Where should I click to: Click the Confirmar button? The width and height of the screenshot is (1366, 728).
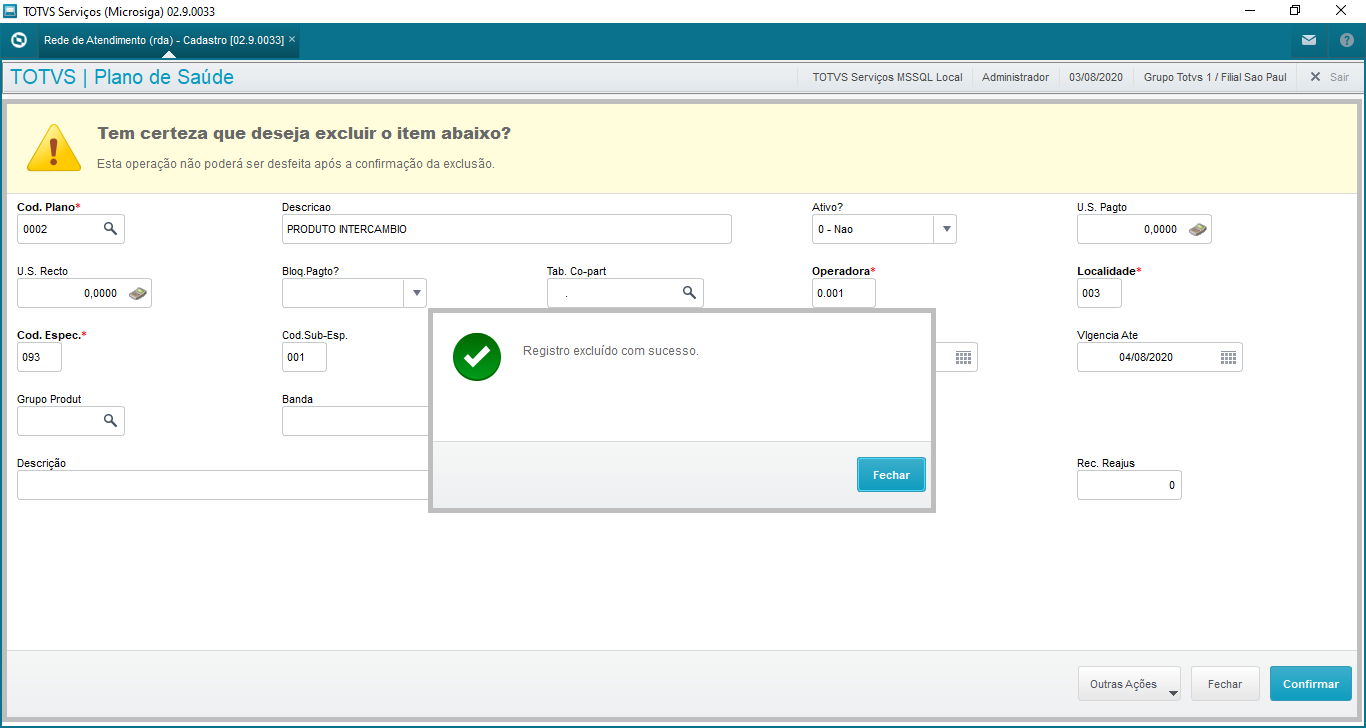[x=1311, y=684]
